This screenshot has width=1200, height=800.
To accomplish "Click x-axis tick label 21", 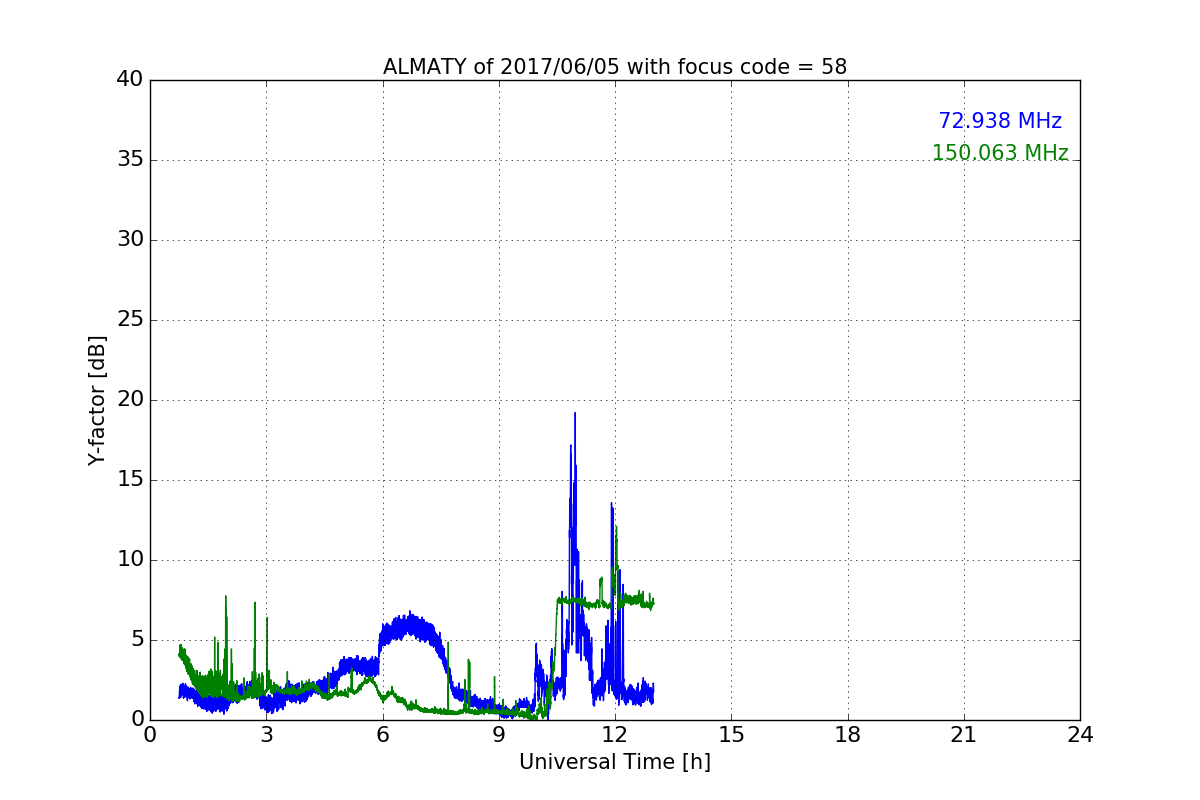I will 964,735.
